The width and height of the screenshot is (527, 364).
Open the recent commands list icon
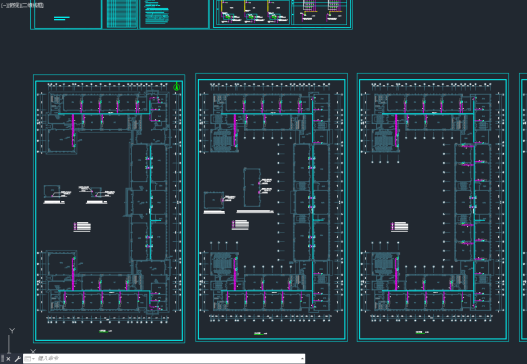pyautogui.click(x=29, y=359)
